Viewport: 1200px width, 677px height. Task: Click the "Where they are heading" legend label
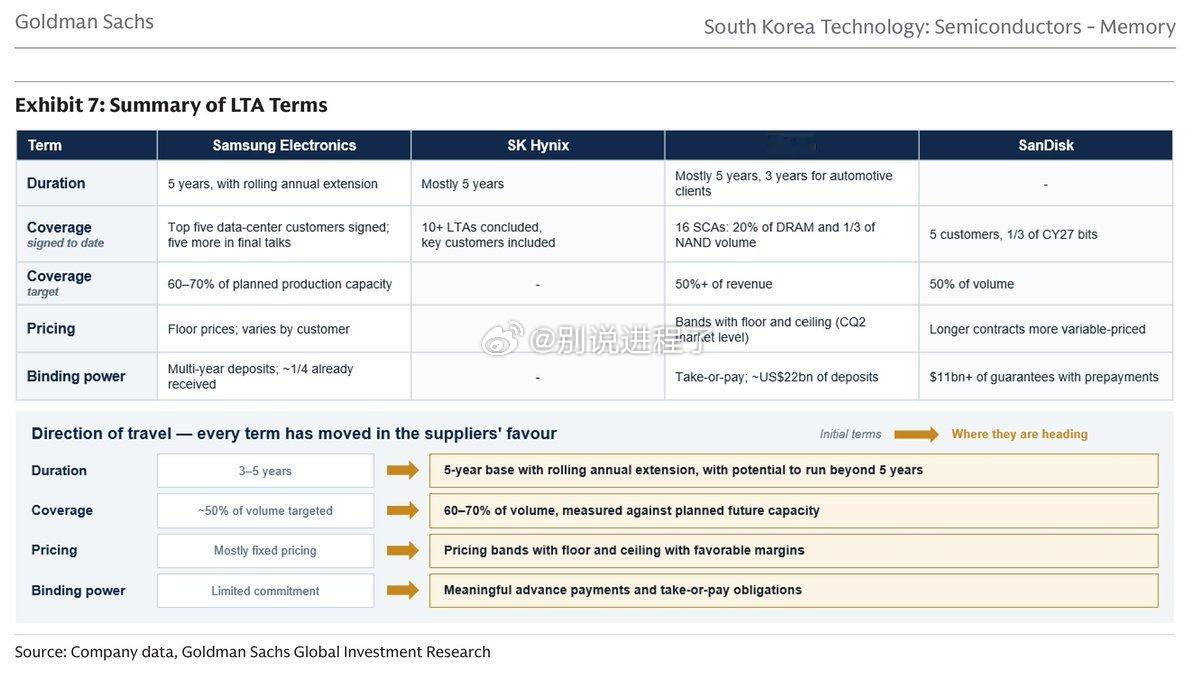click(1020, 434)
